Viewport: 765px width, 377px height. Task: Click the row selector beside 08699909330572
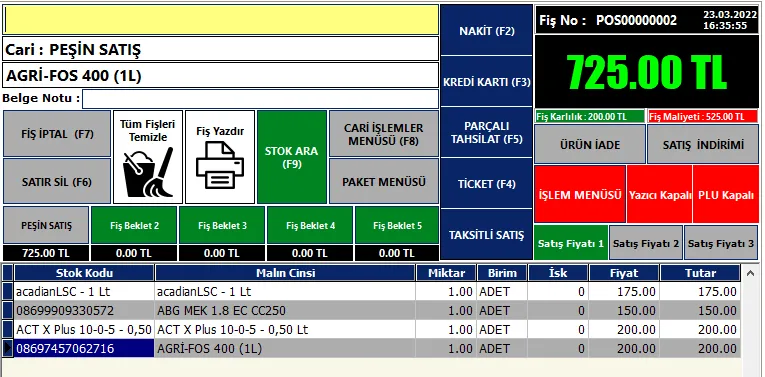[8, 310]
